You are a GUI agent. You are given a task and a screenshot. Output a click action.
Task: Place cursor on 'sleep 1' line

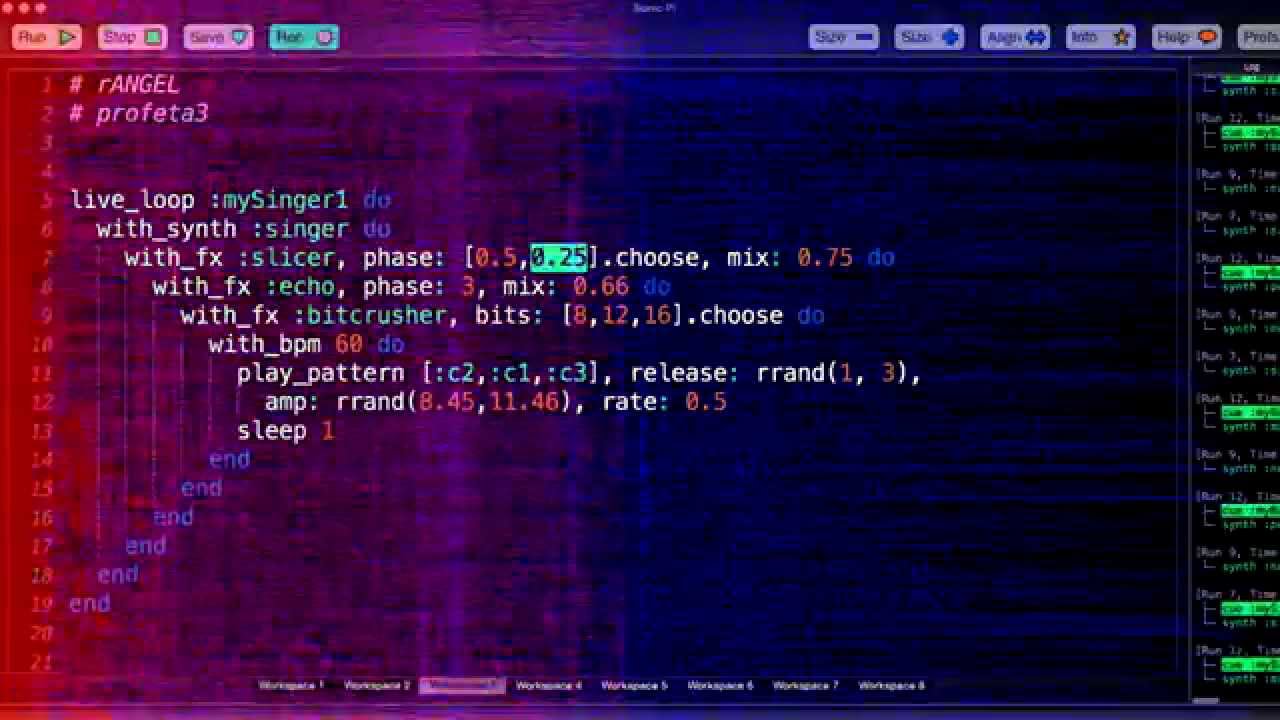click(x=285, y=431)
